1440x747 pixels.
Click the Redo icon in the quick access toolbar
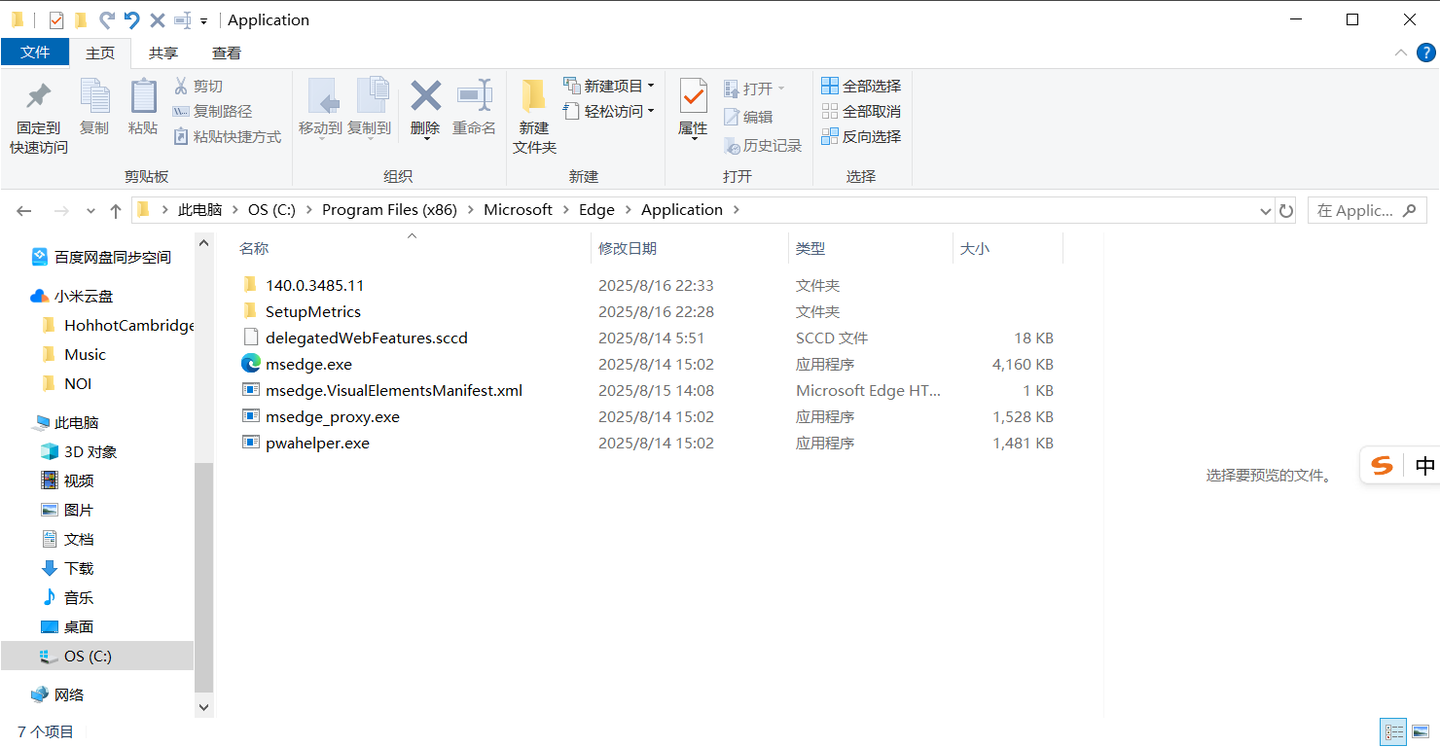pyautogui.click(x=107, y=20)
